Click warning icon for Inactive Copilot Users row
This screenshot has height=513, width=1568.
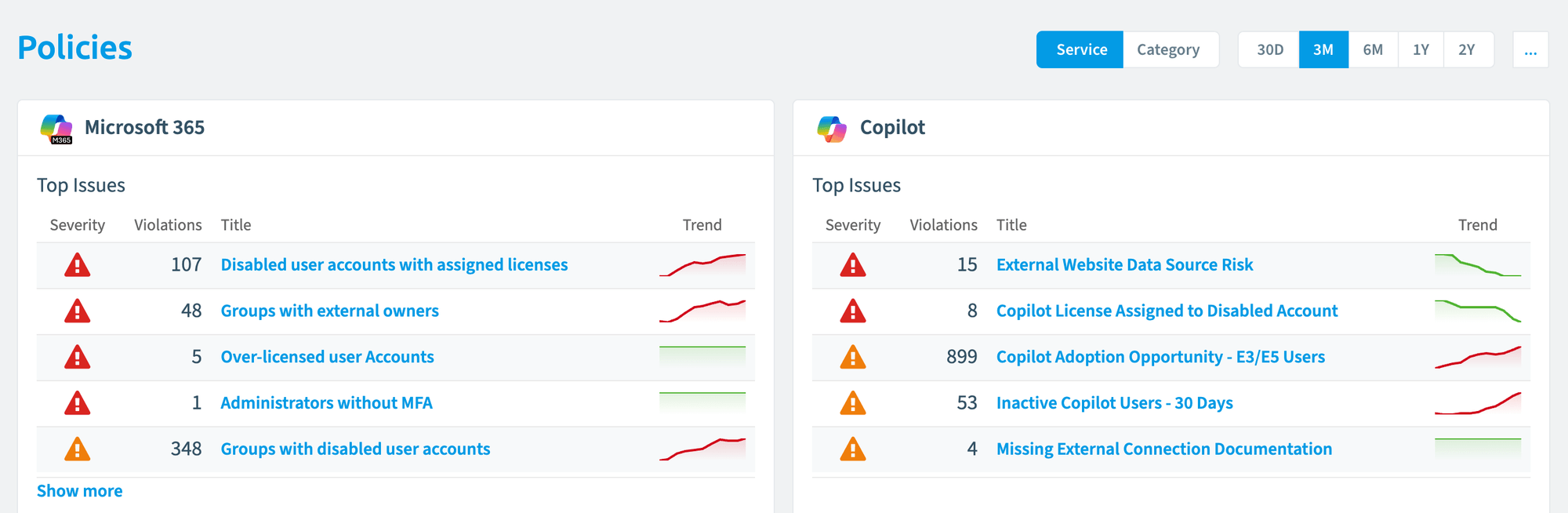(852, 403)
